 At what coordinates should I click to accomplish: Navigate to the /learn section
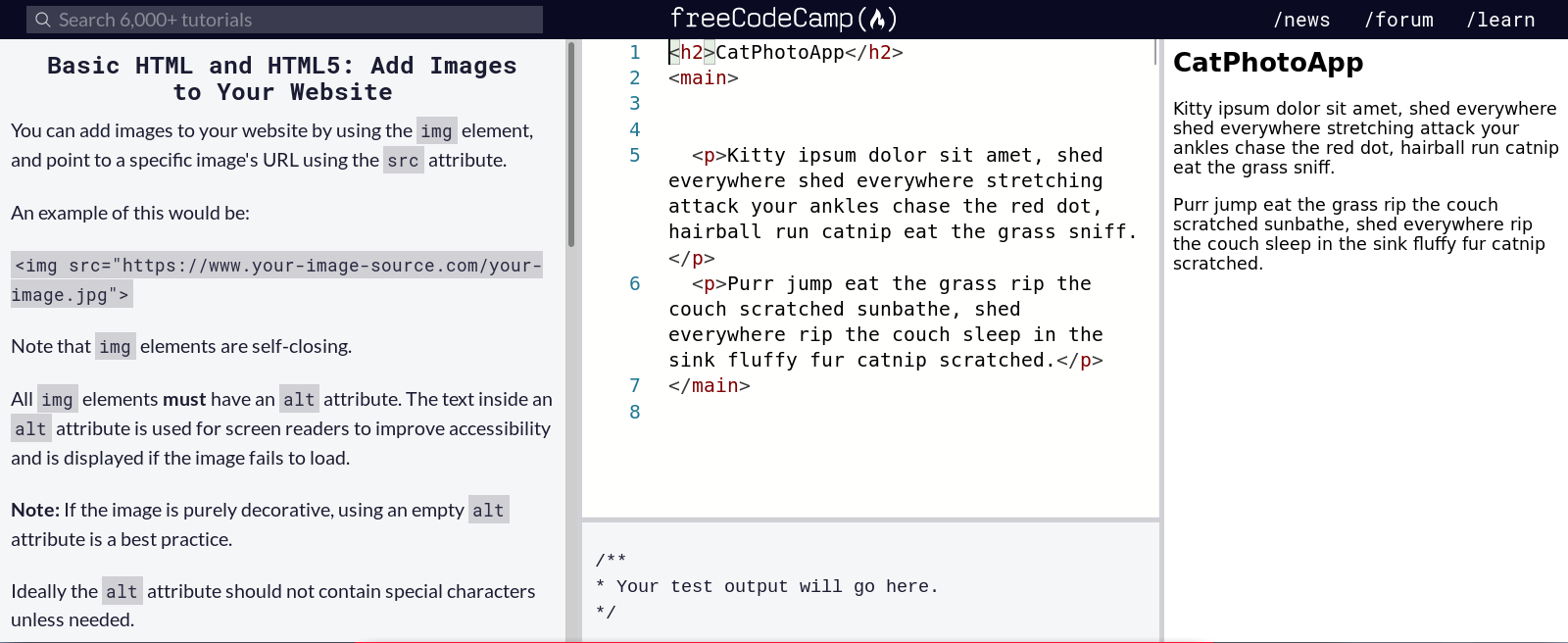pos(1499,20)
